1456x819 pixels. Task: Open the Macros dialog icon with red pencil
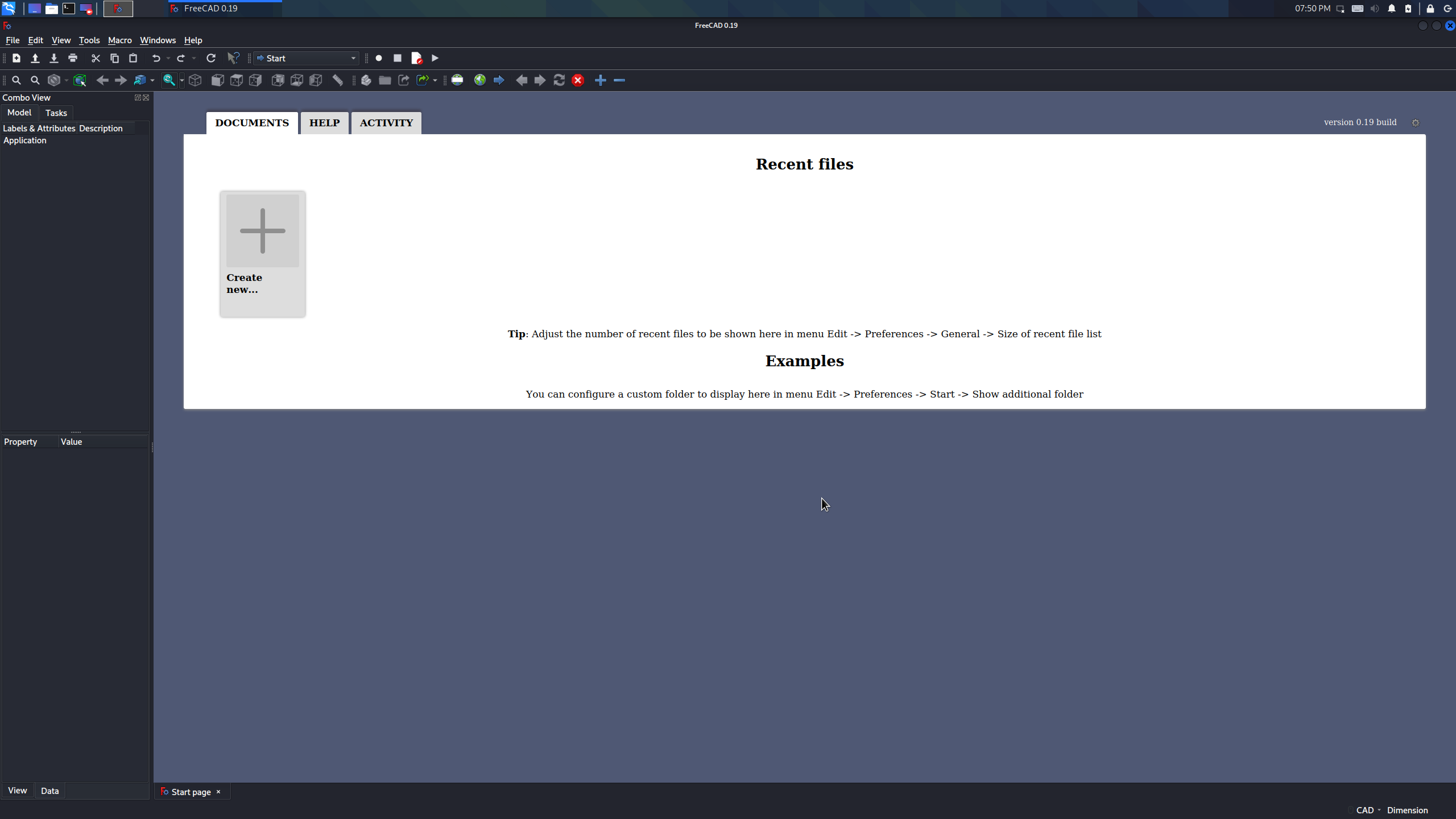pos(416,58)
